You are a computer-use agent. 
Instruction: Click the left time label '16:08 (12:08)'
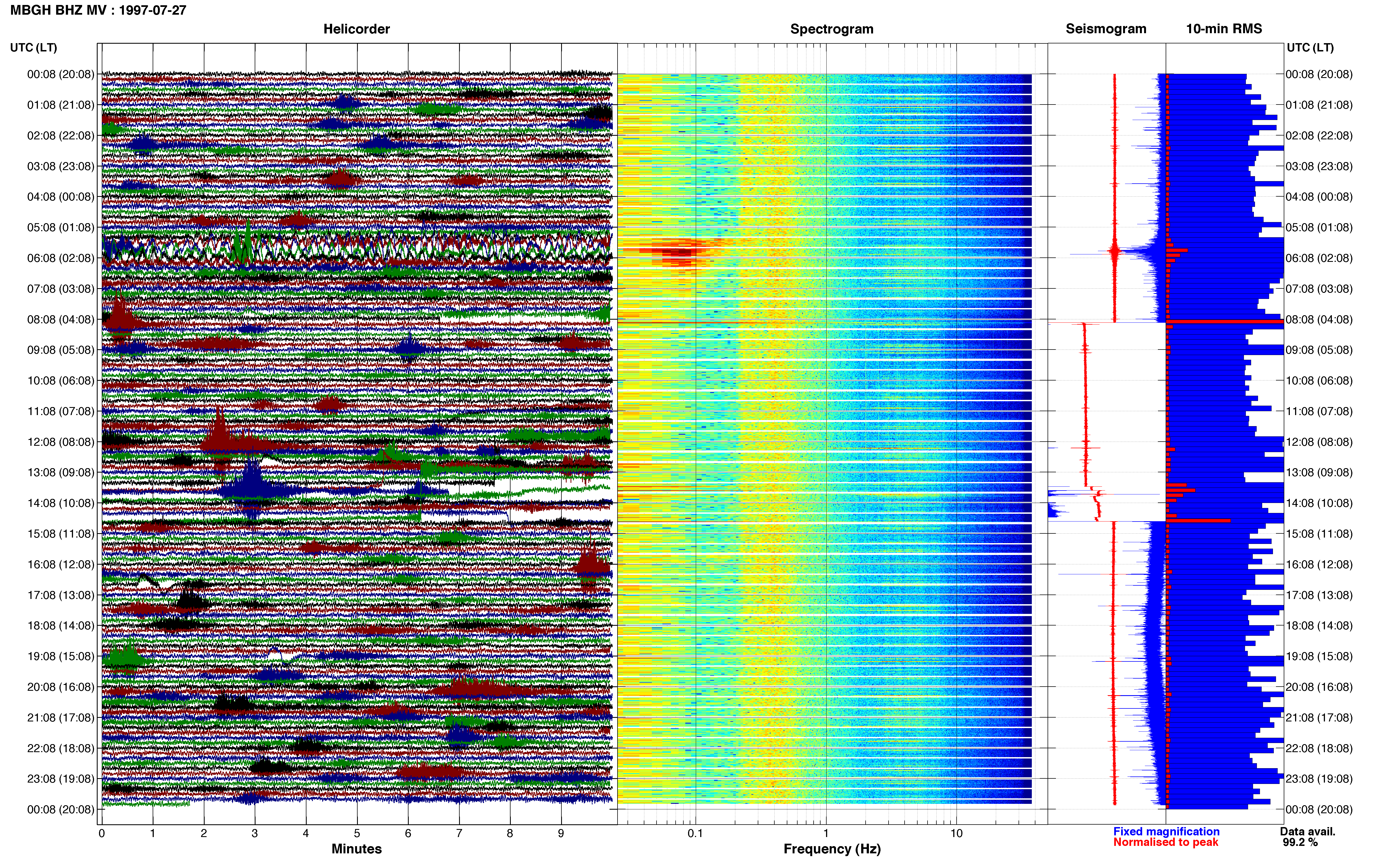(60, 564)
